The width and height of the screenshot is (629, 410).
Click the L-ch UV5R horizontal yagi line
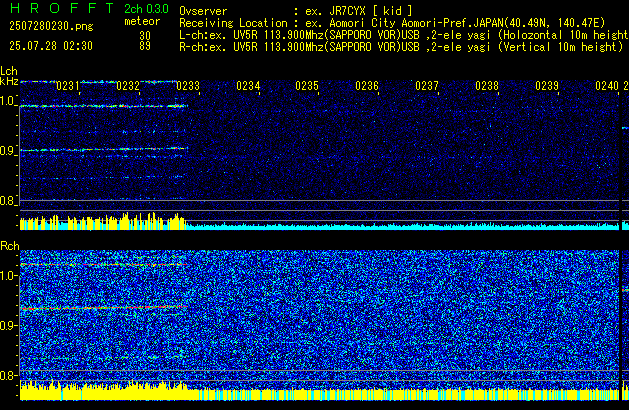tap(404, 35)
